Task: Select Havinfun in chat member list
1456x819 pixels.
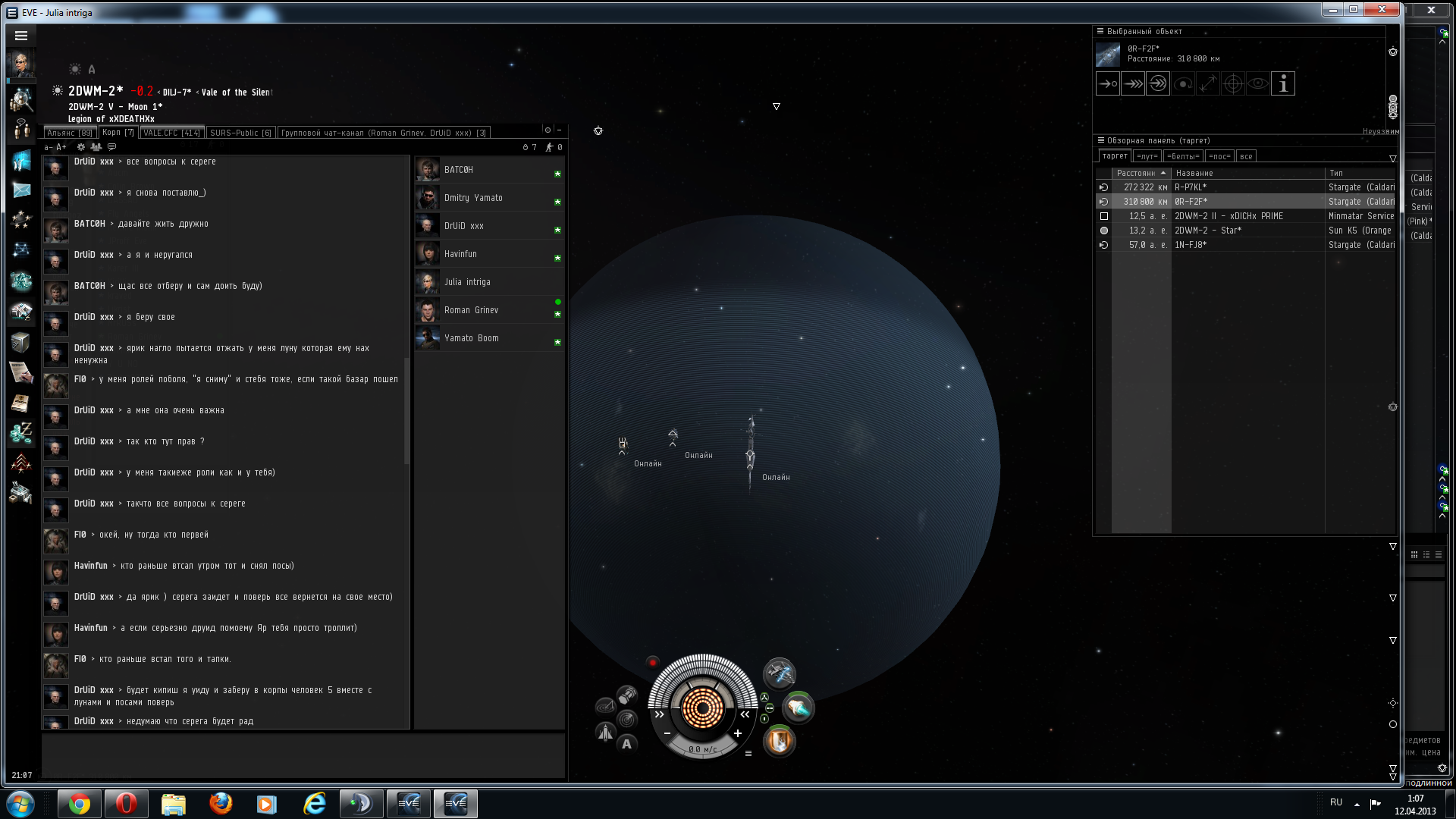Action: click(x=489, y=254)
